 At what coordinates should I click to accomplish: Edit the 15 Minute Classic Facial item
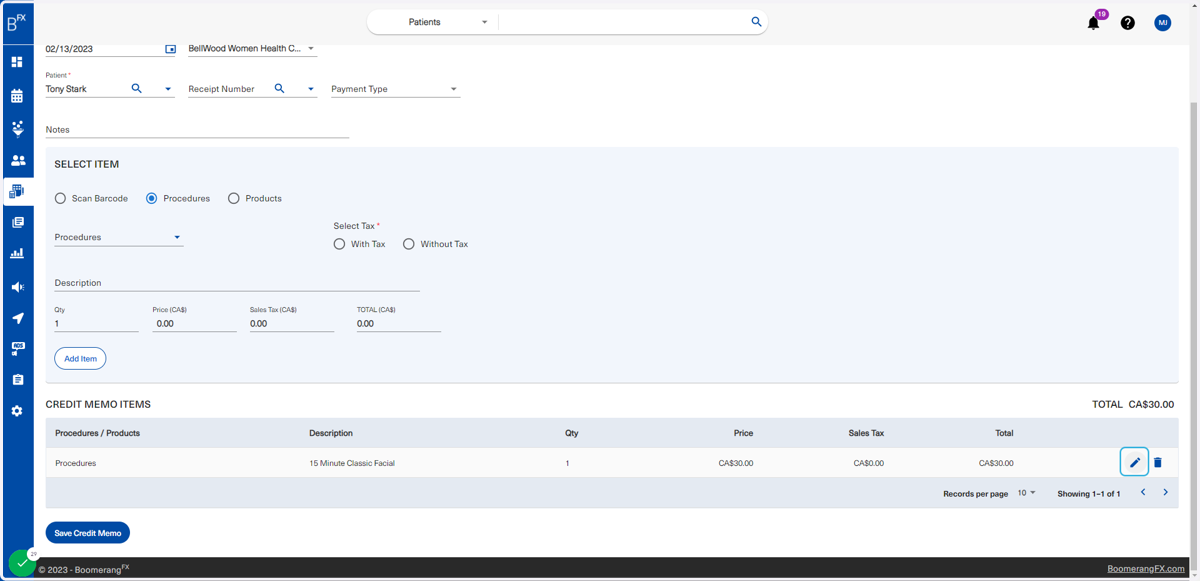pyautogui.click(x=1134, y=462)
